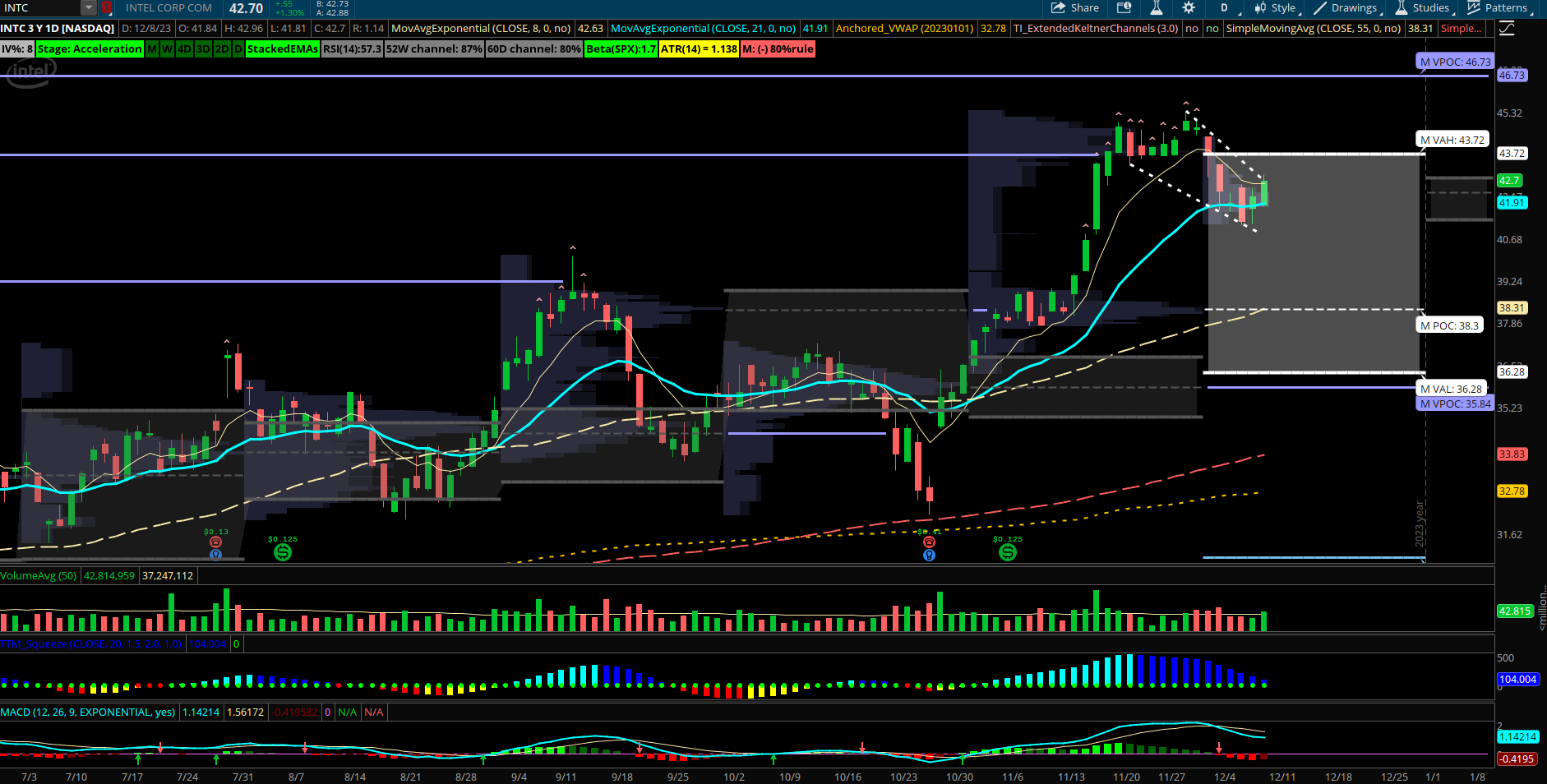The height and width of the screenshot is (784, 1547).
Task: Click the SimpleMovingAvg (CLOSE, 55, 0, no) label
Action: tap(1313, 28)
